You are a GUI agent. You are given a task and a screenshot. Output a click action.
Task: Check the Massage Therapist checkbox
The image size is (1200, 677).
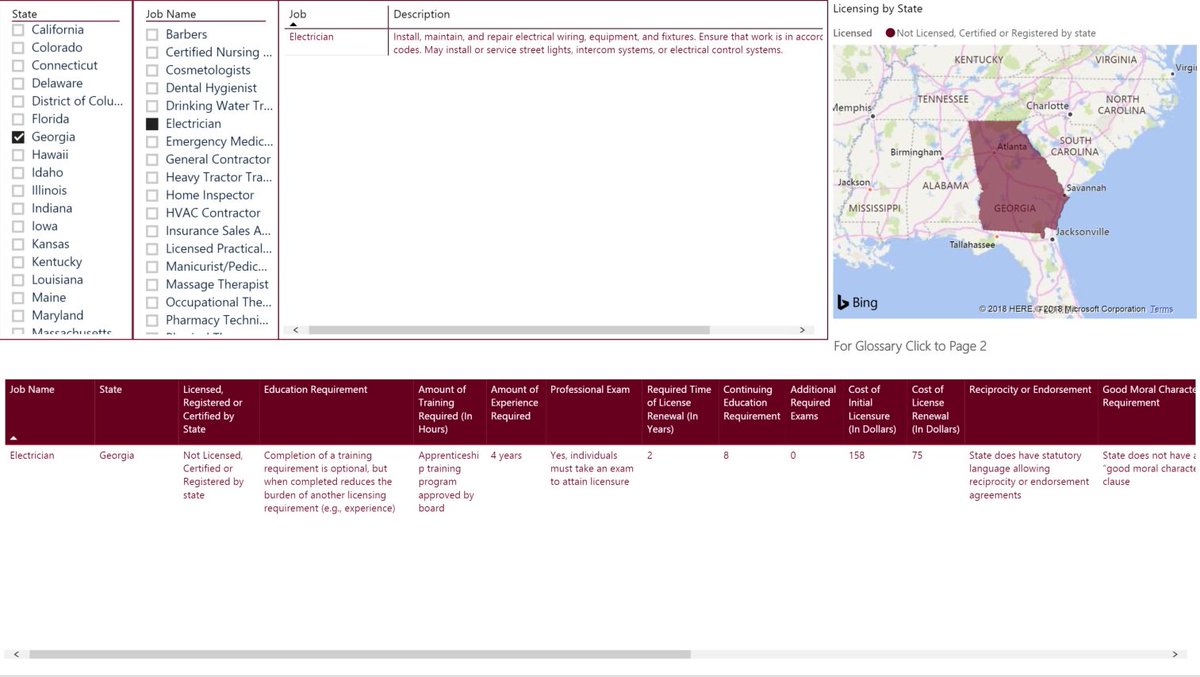click(152, 285)
